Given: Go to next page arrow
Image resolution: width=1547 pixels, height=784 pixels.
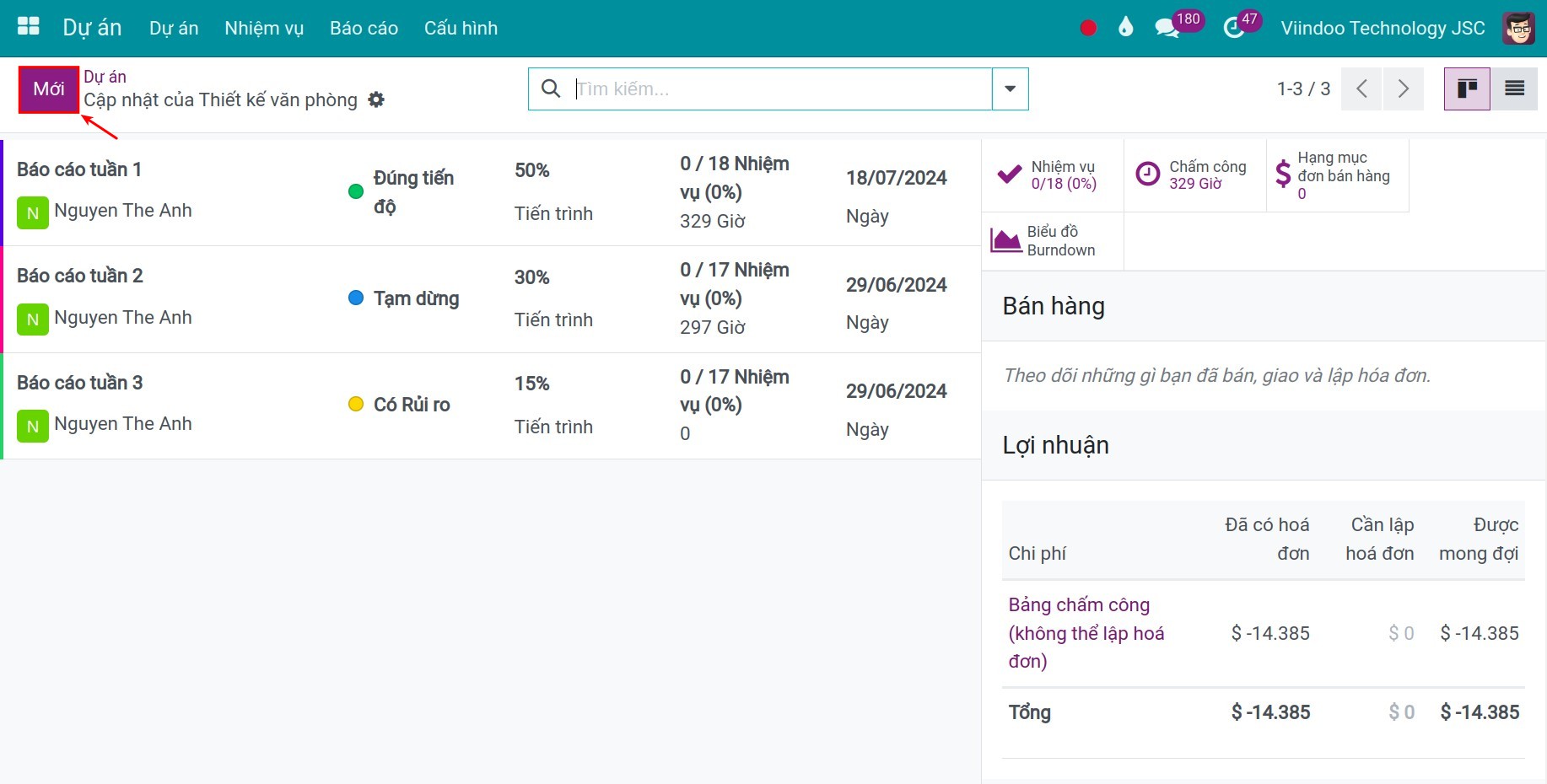Looking at the screenshot, I should click(1403, 89).
